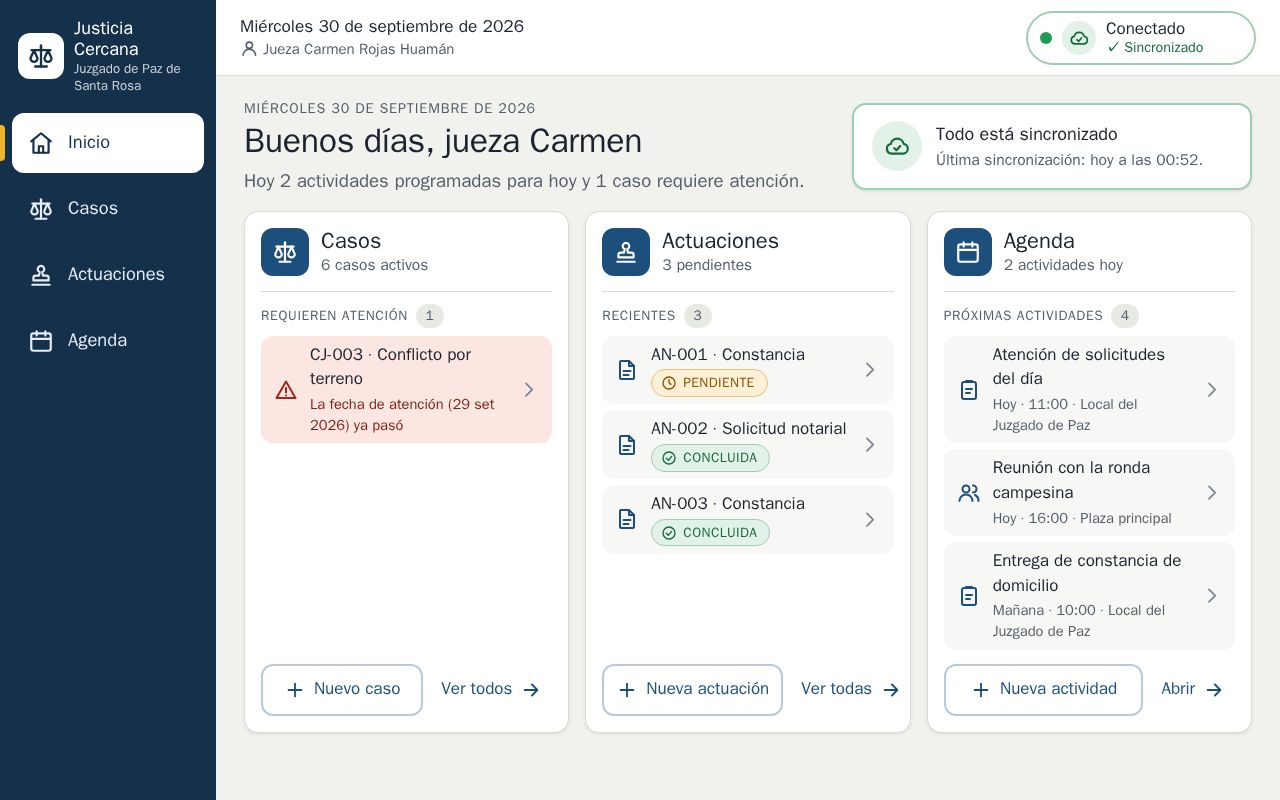Screen dimensions: 1280x800
Task: Open AN-001 Constancia via its chevron
Action: [x=870, y=370]
